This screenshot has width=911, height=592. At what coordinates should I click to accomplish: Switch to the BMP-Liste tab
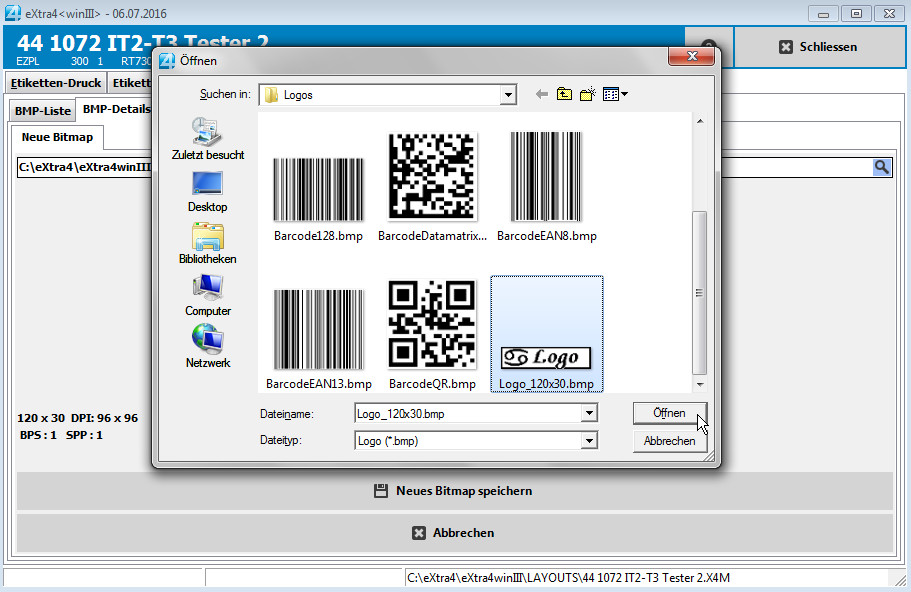click(x=42, y=111)
